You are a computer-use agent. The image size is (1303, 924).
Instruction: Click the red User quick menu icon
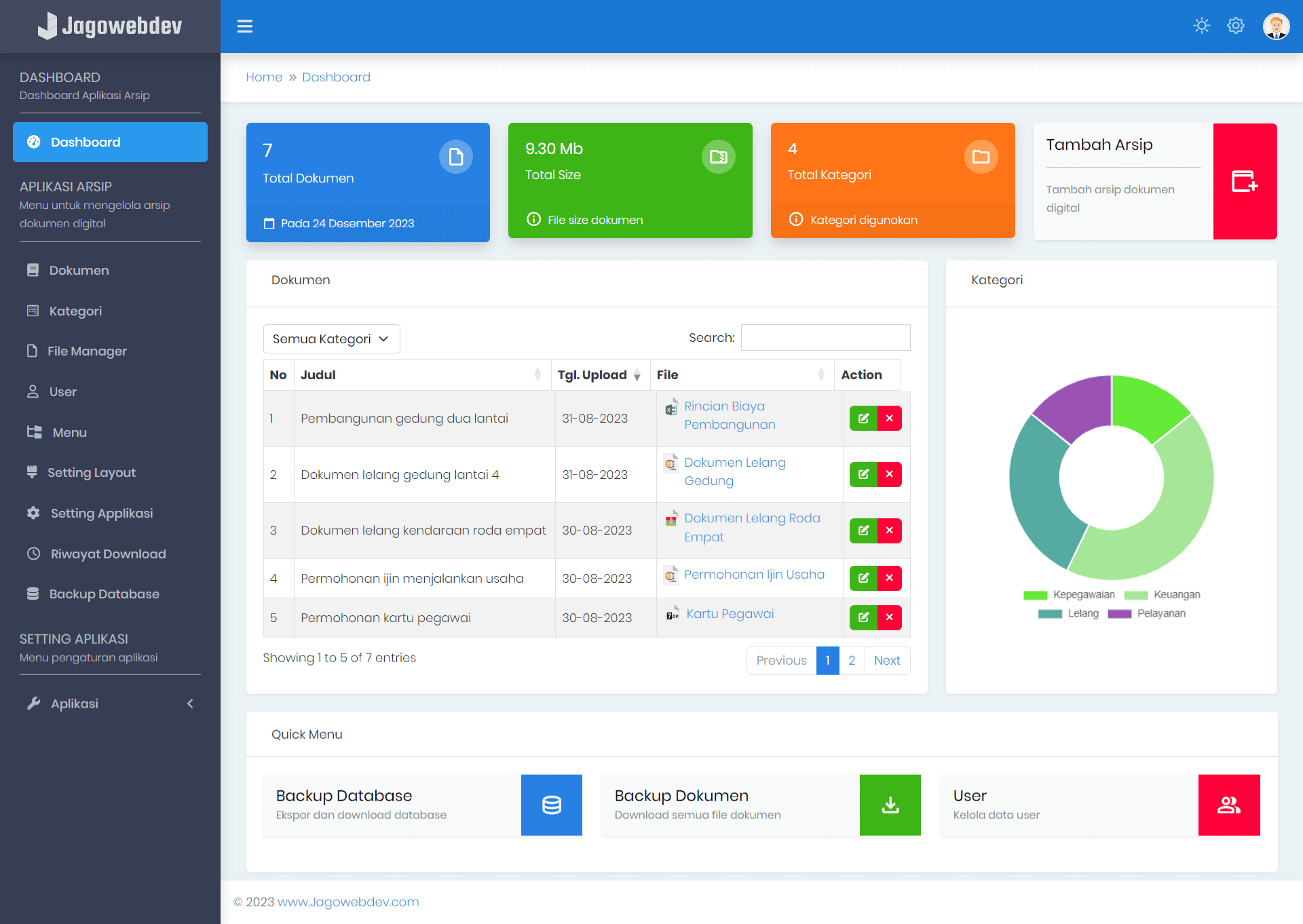tap(1228, 805)
